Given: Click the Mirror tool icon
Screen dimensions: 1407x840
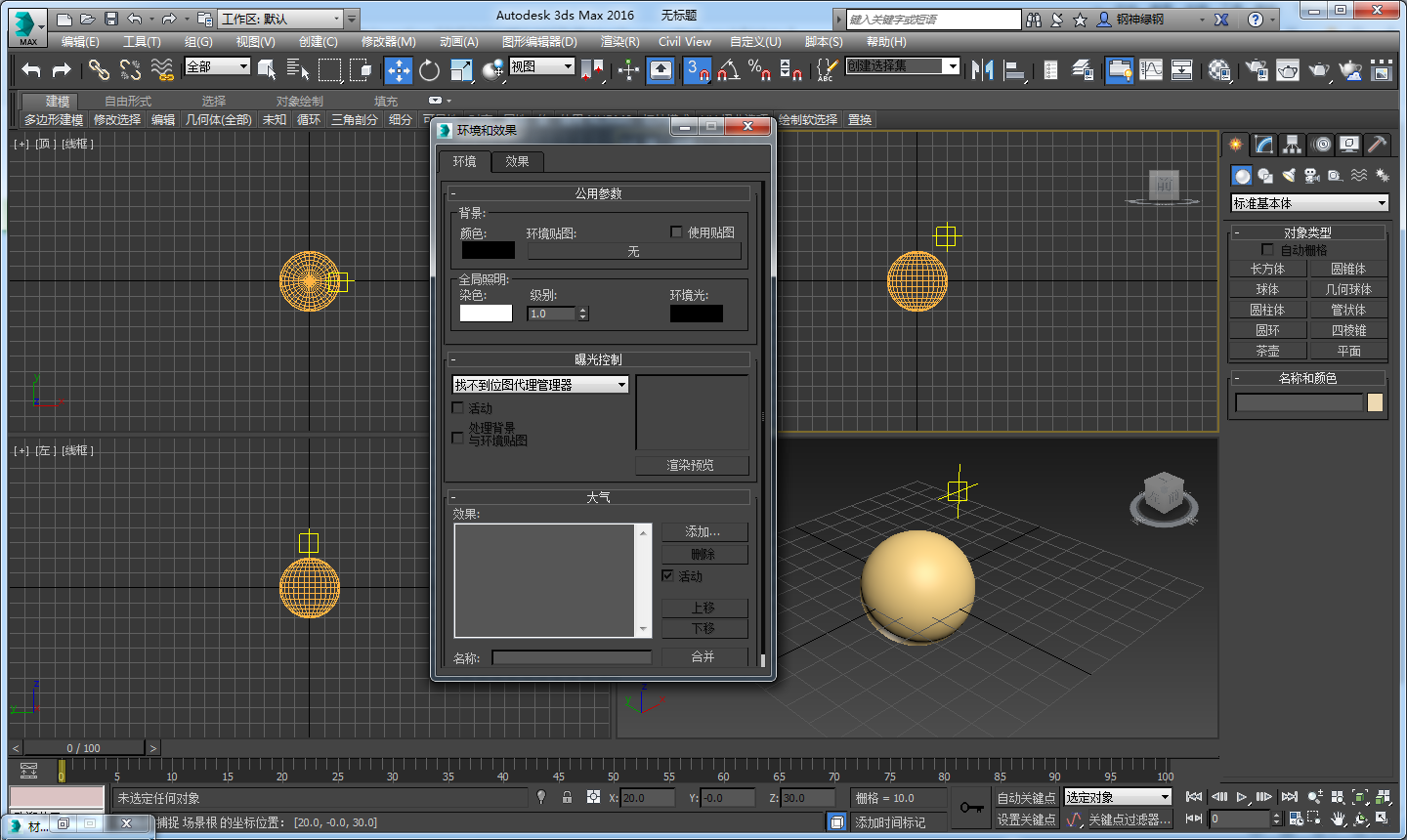Looking at the screenshot, I should coord(983,69).
